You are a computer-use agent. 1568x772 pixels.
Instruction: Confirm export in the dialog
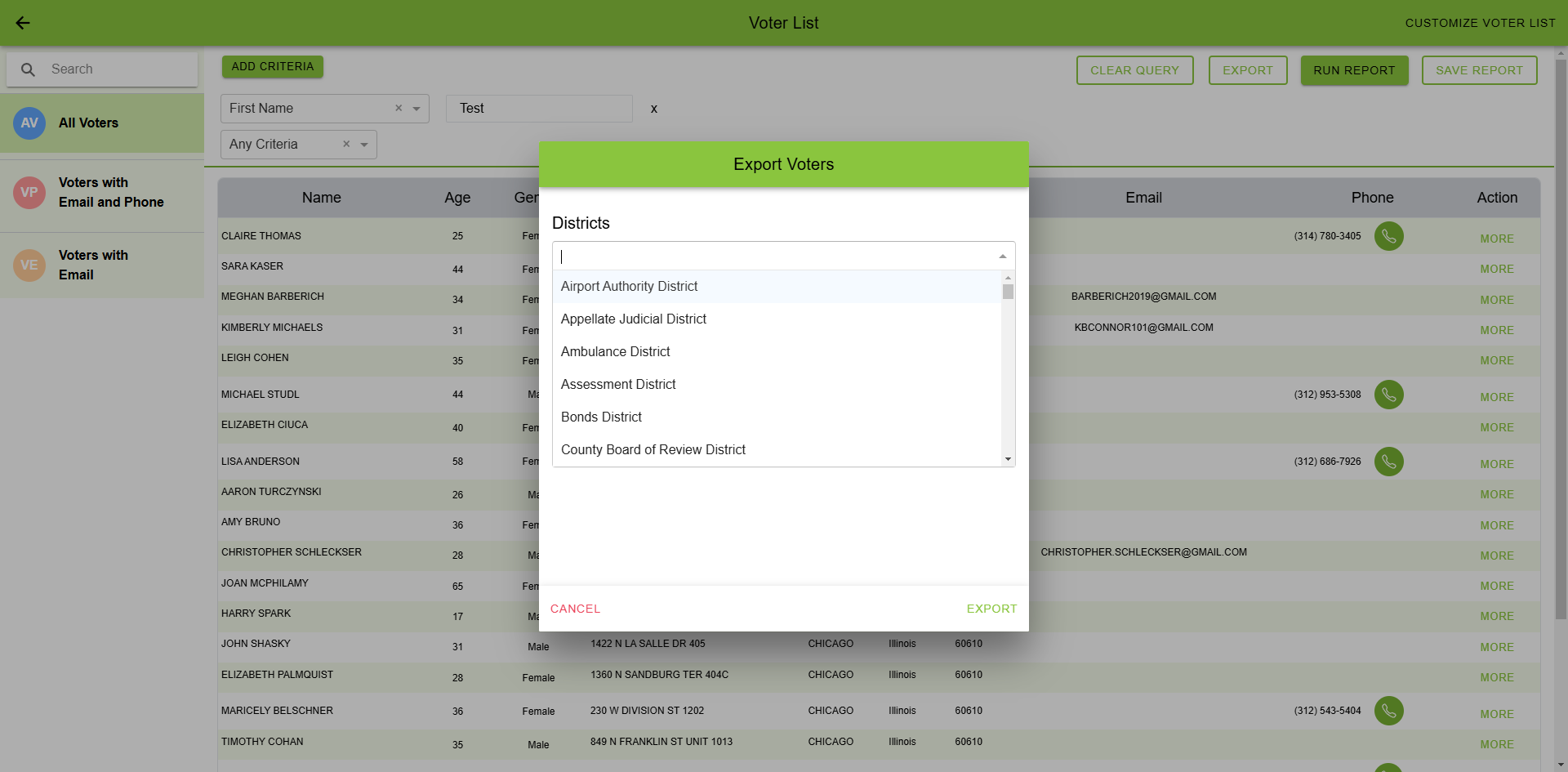(x=991, y=609)
